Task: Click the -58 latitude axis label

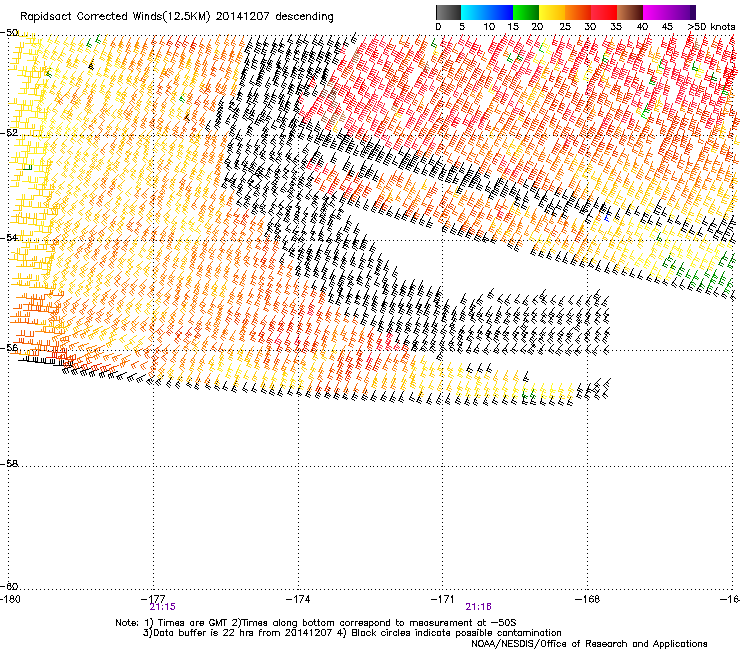Action: [9, 464]
